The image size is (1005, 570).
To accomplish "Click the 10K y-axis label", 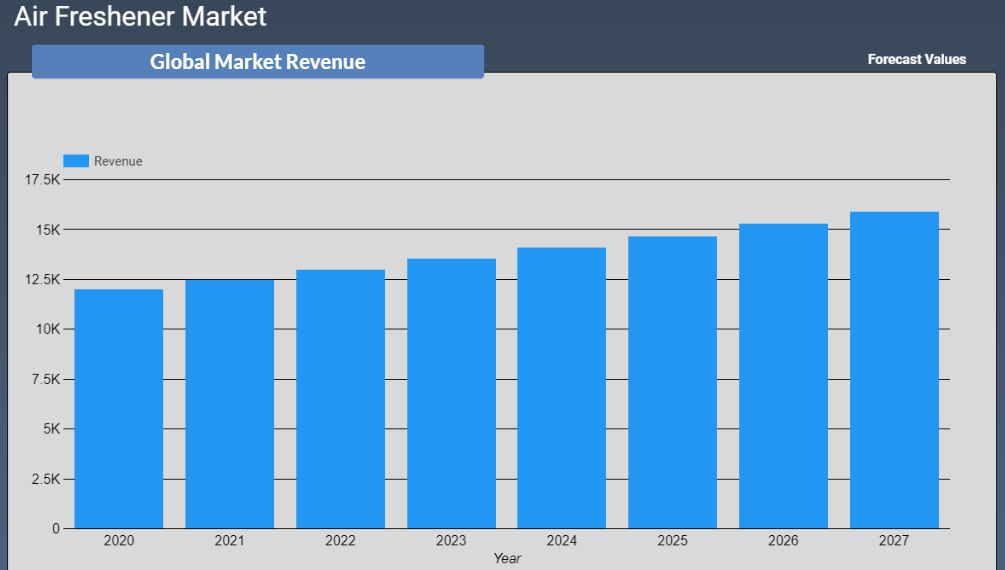I will 47,329.
